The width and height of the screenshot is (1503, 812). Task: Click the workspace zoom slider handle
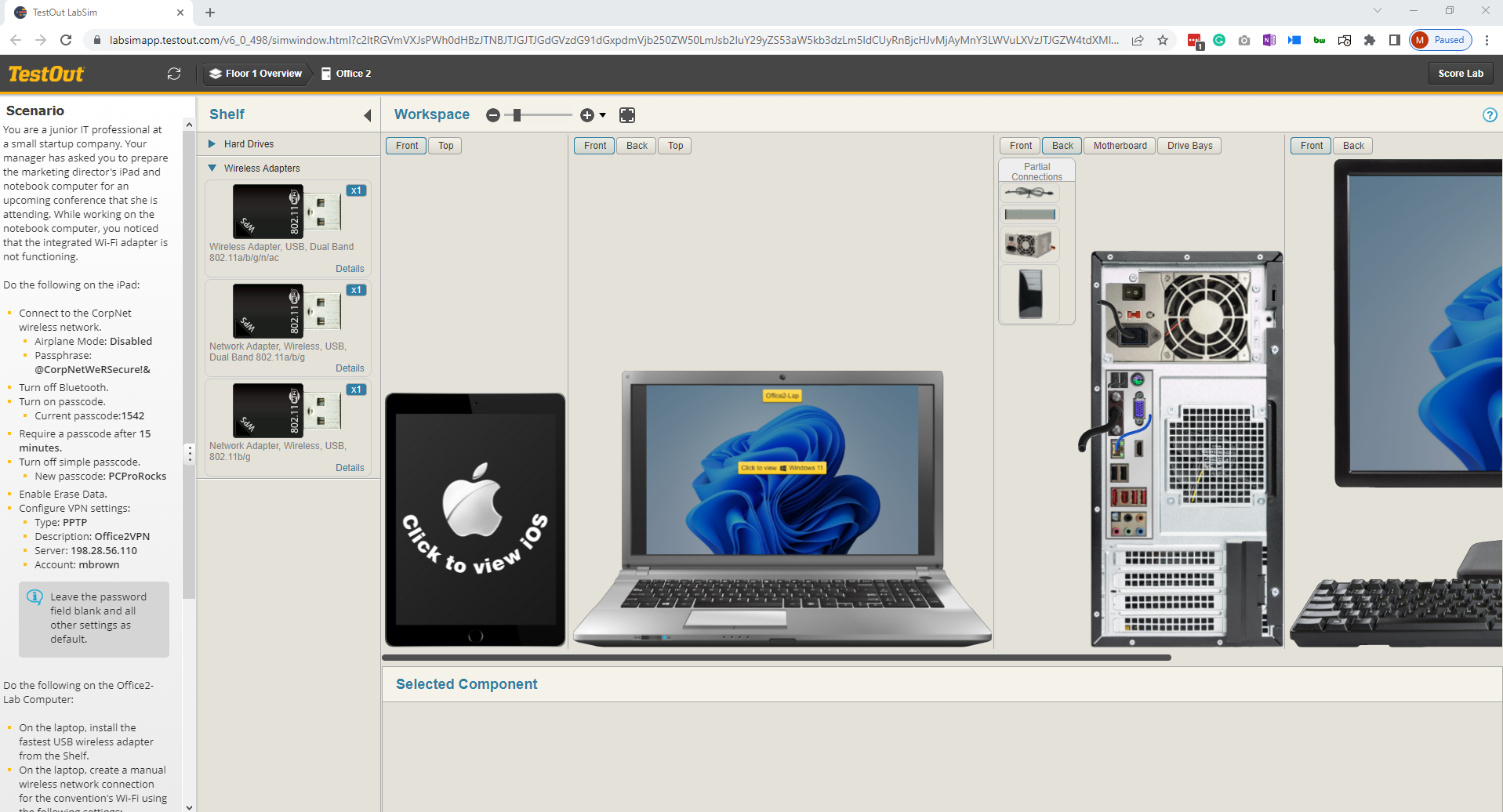(517, 115)
